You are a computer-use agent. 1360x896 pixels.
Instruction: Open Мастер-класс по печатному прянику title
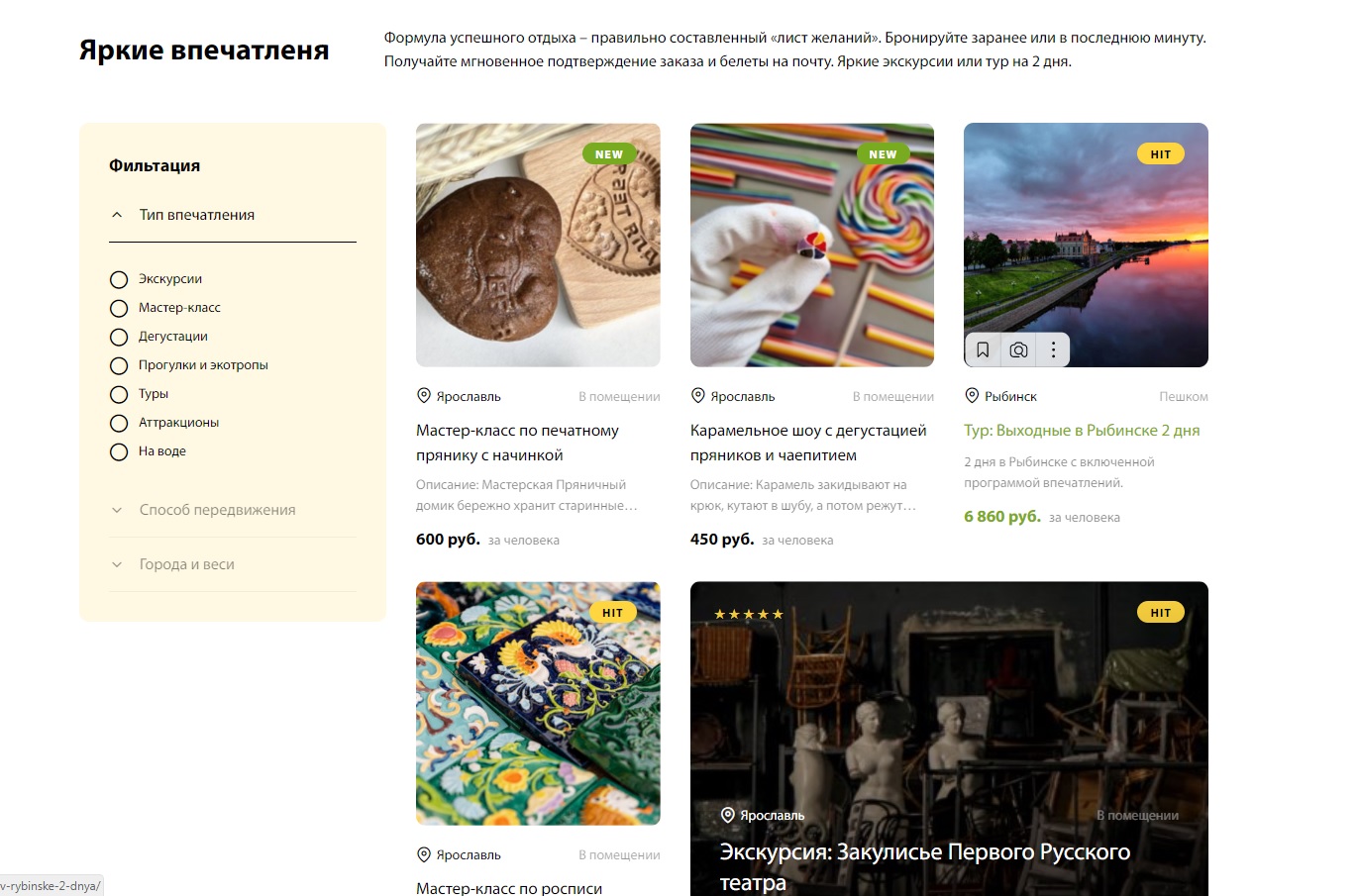517,443
